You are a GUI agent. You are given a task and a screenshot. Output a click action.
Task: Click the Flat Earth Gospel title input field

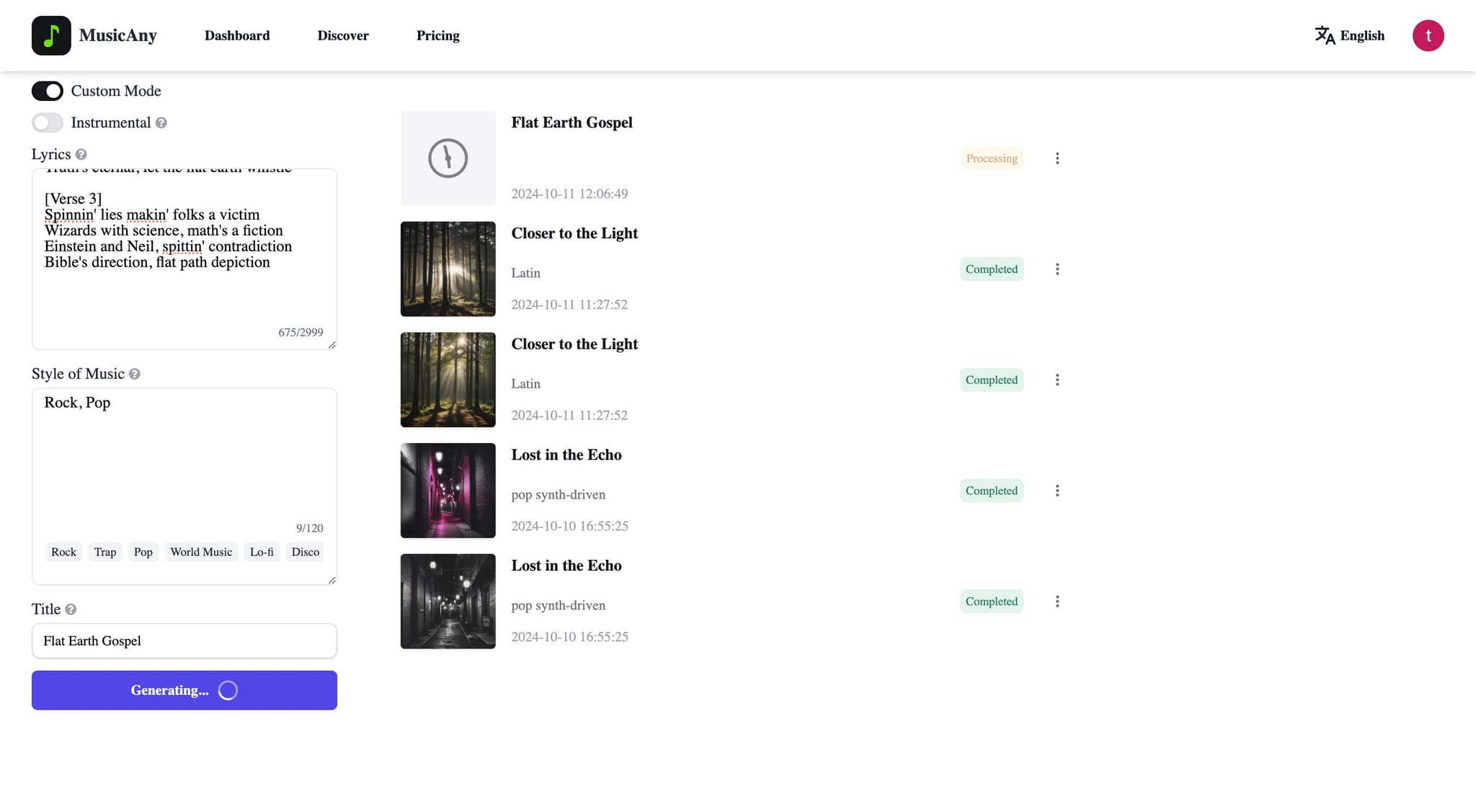click(x=184, y=640)
